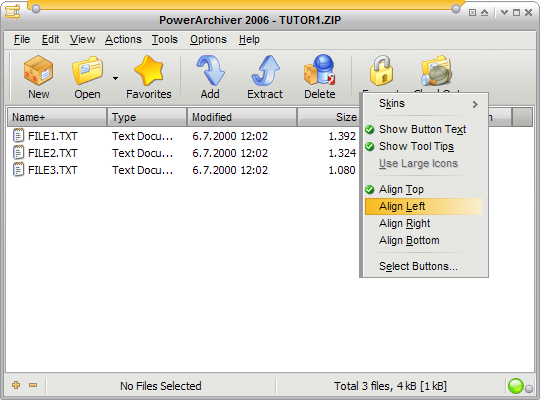The width and height of the screenshot is (540, 400).
Task: Sort by the Size column header
Action: pyautogui.click(x=329, y=117)
